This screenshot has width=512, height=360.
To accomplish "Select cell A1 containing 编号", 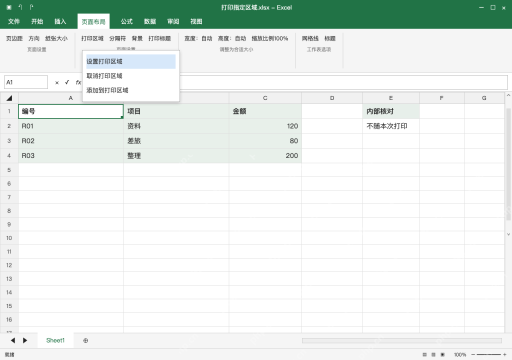I will tap(71, 111).
